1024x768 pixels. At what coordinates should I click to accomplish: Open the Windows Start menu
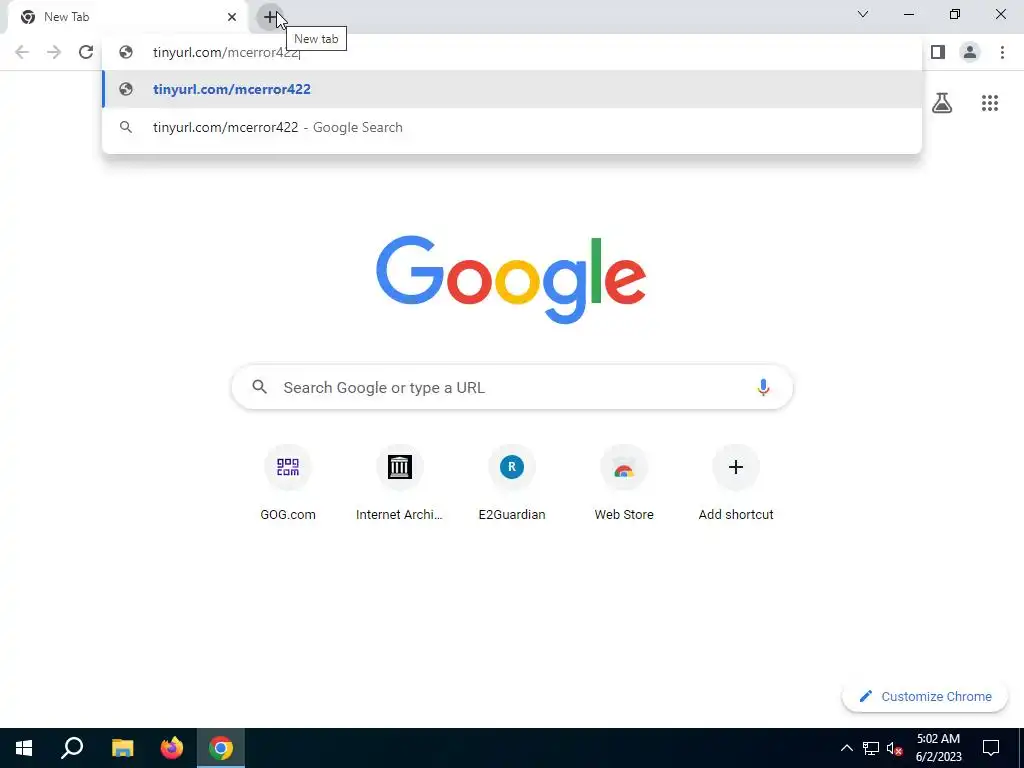[24, 748]
